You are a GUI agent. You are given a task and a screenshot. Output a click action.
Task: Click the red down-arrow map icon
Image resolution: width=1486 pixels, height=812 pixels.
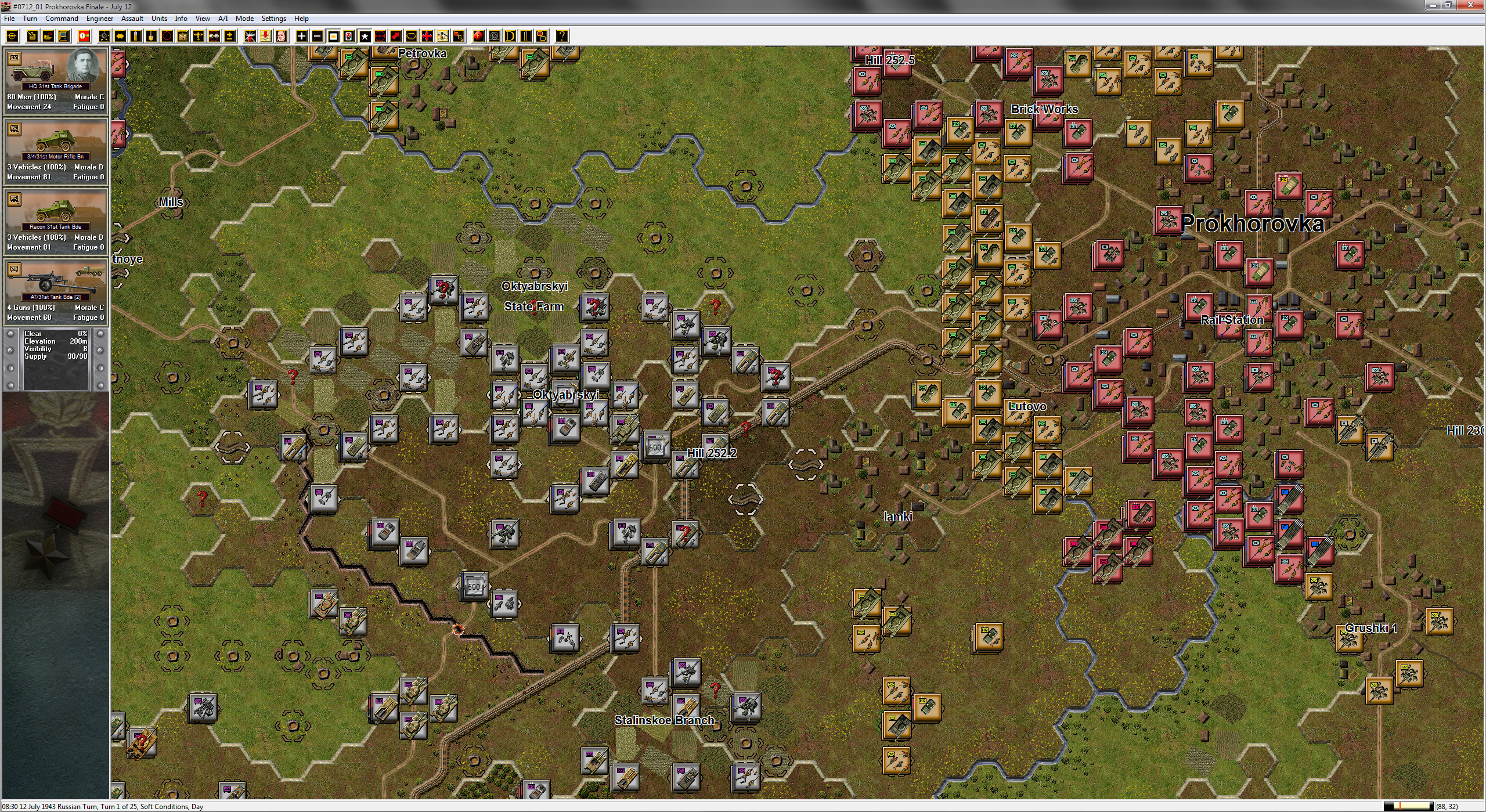pos(265,36)
